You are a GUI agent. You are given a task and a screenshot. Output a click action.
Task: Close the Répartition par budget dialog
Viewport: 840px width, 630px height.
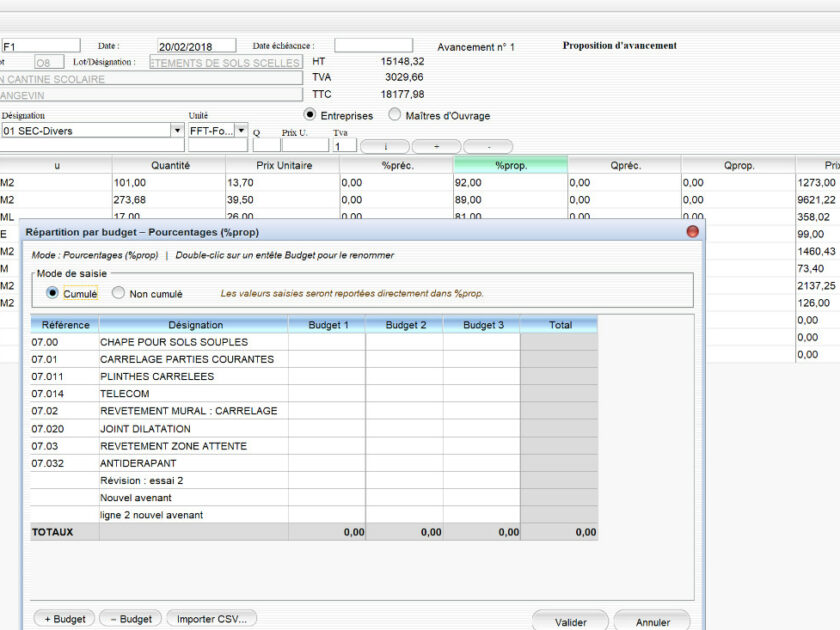(692, 231)
